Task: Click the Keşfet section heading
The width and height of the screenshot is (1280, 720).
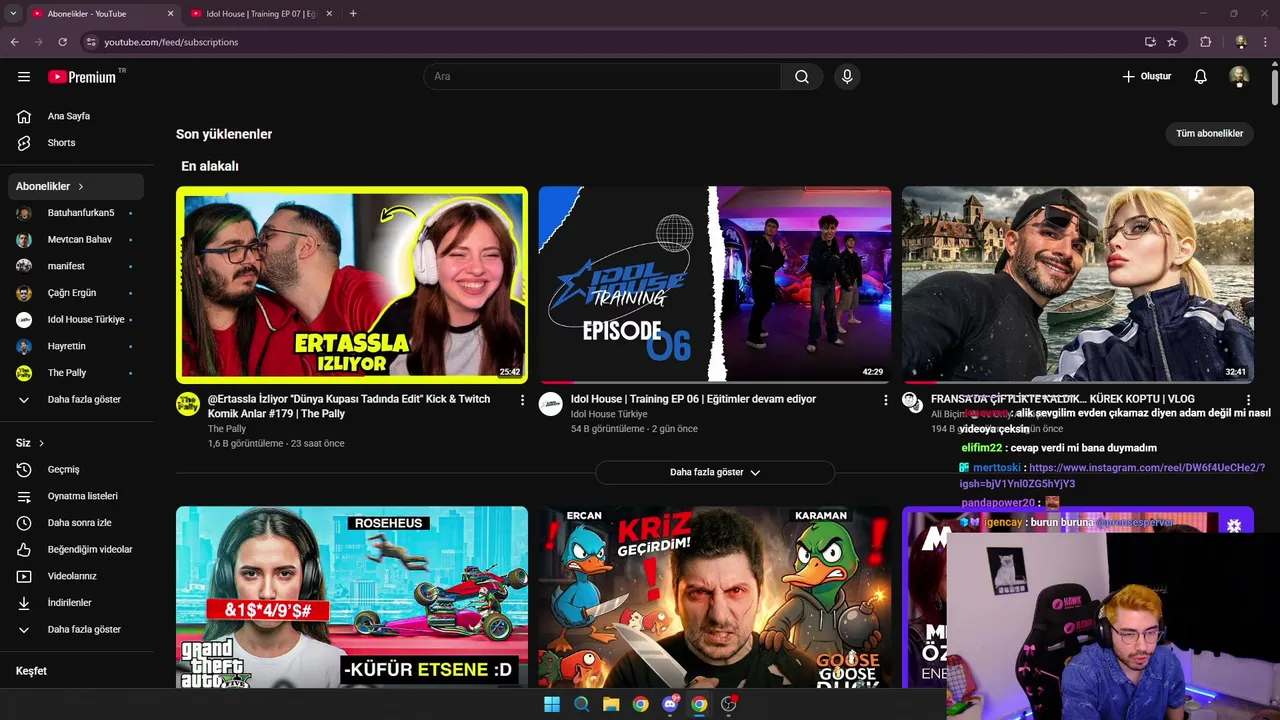Action: [x=31, y=671]
